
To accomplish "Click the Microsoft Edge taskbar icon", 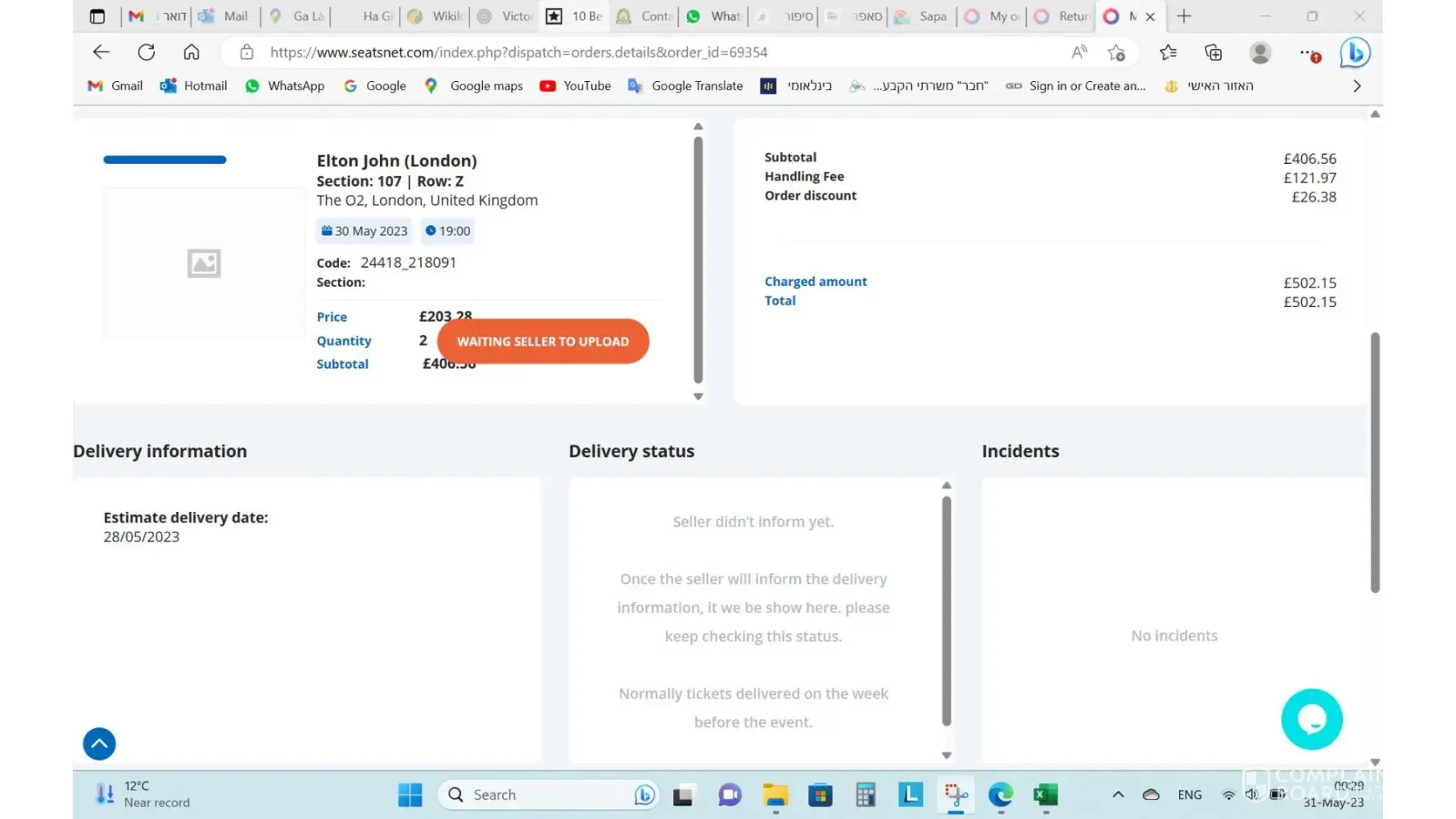I will click(x=1001, y=794).
